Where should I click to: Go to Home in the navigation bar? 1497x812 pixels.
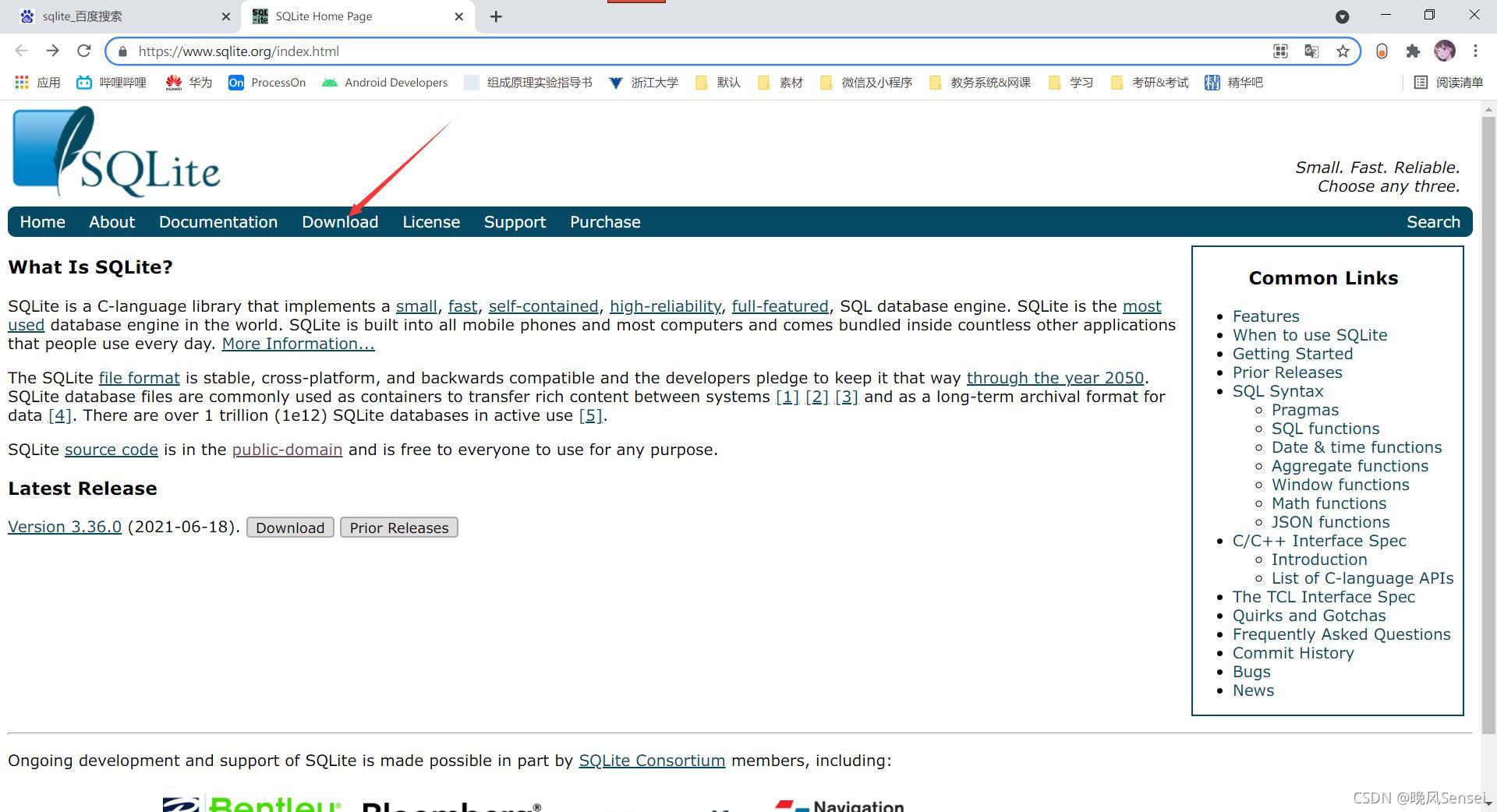click(x=42, y=222)
